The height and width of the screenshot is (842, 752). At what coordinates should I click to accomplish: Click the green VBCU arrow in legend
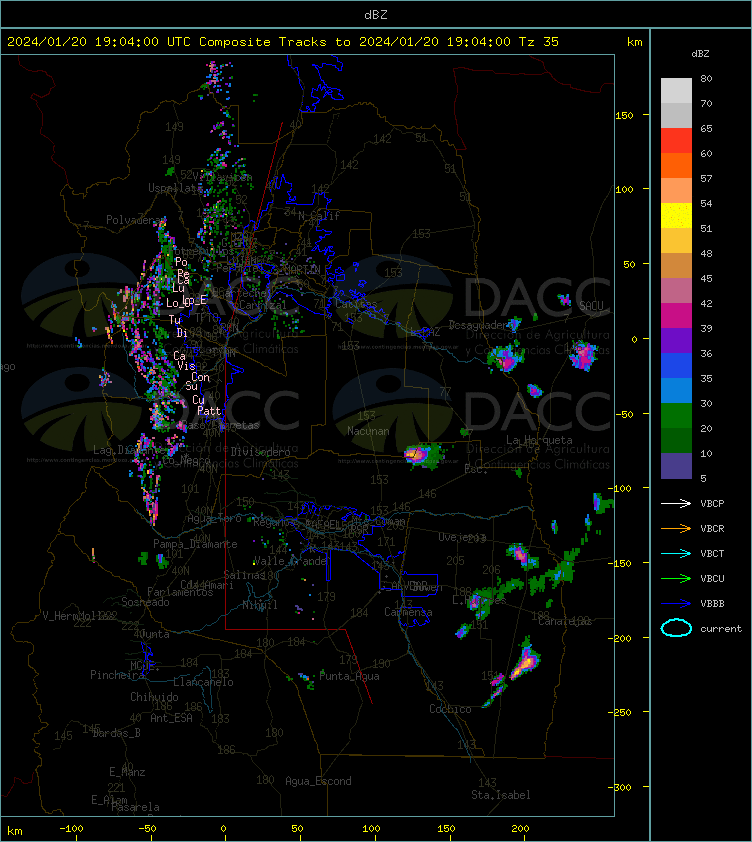tap(676, 578)
